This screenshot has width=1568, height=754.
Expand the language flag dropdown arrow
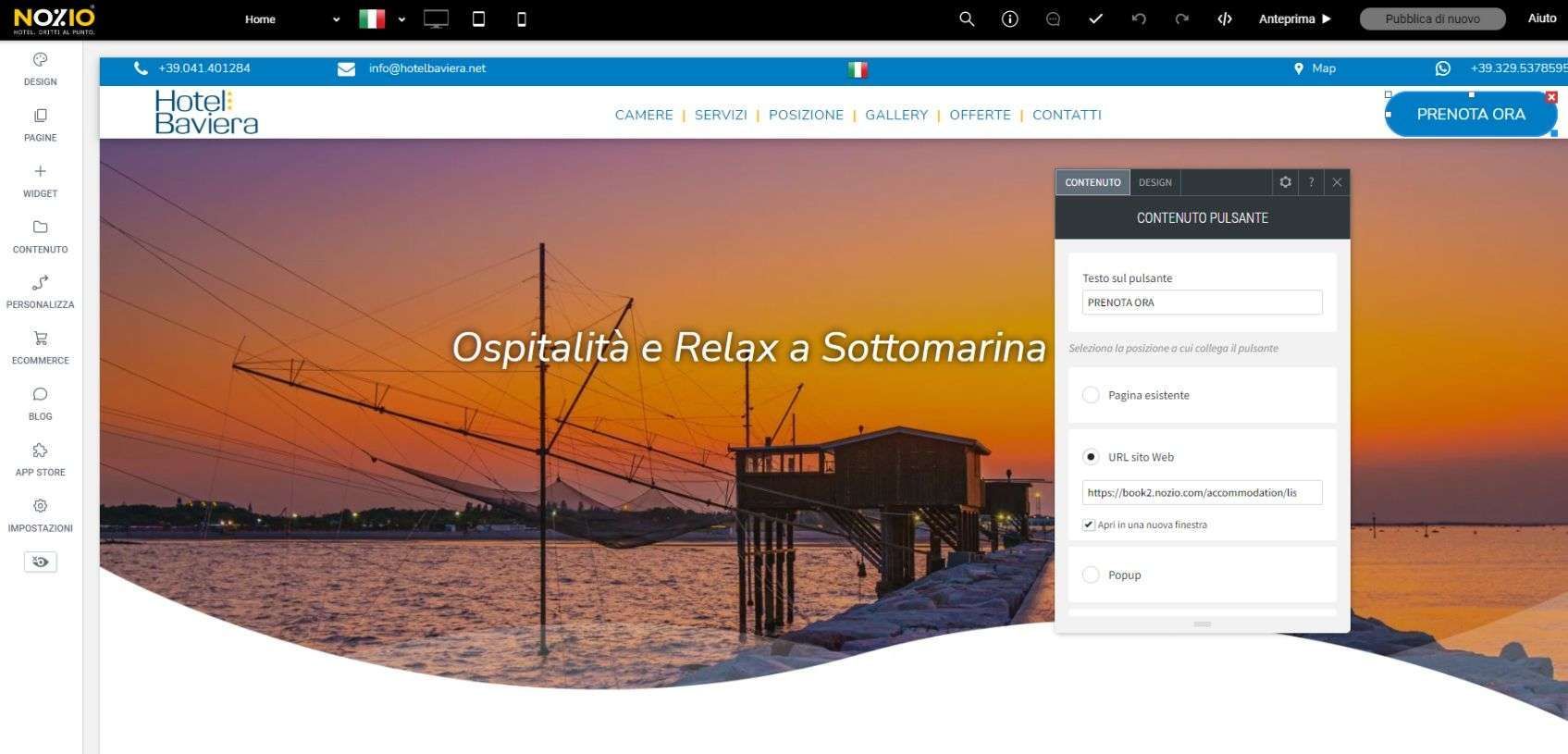click(401, 19)
